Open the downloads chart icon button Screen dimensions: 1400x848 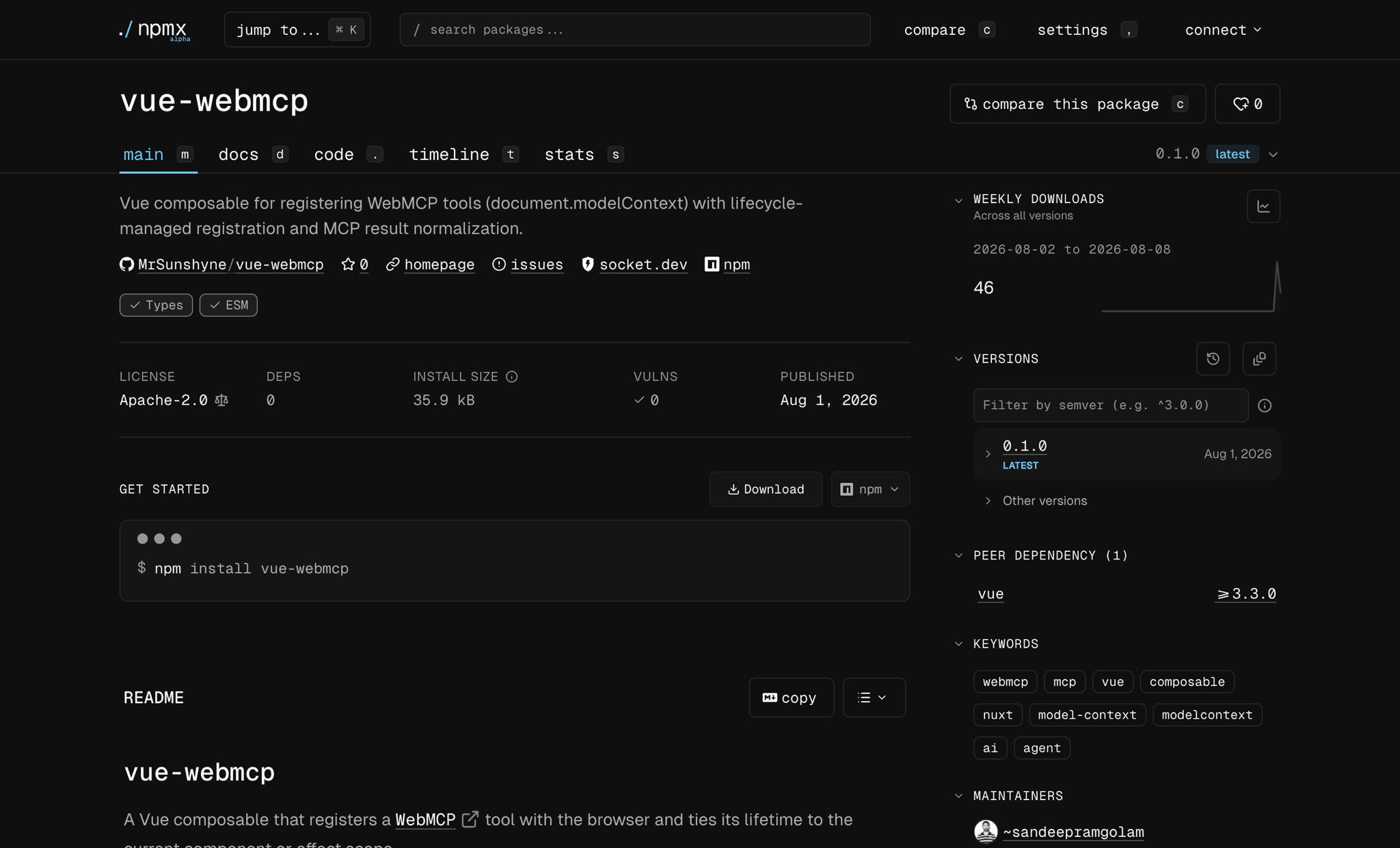[1263, 207]
